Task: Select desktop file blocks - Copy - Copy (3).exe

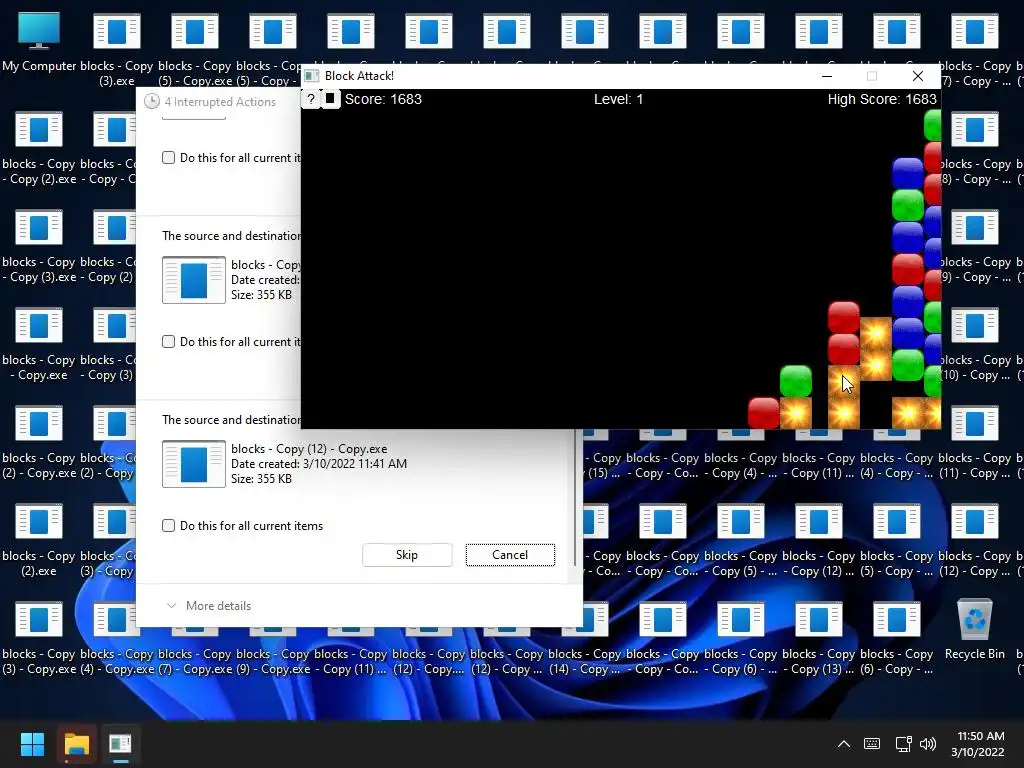Action: [x=39, y=246]
